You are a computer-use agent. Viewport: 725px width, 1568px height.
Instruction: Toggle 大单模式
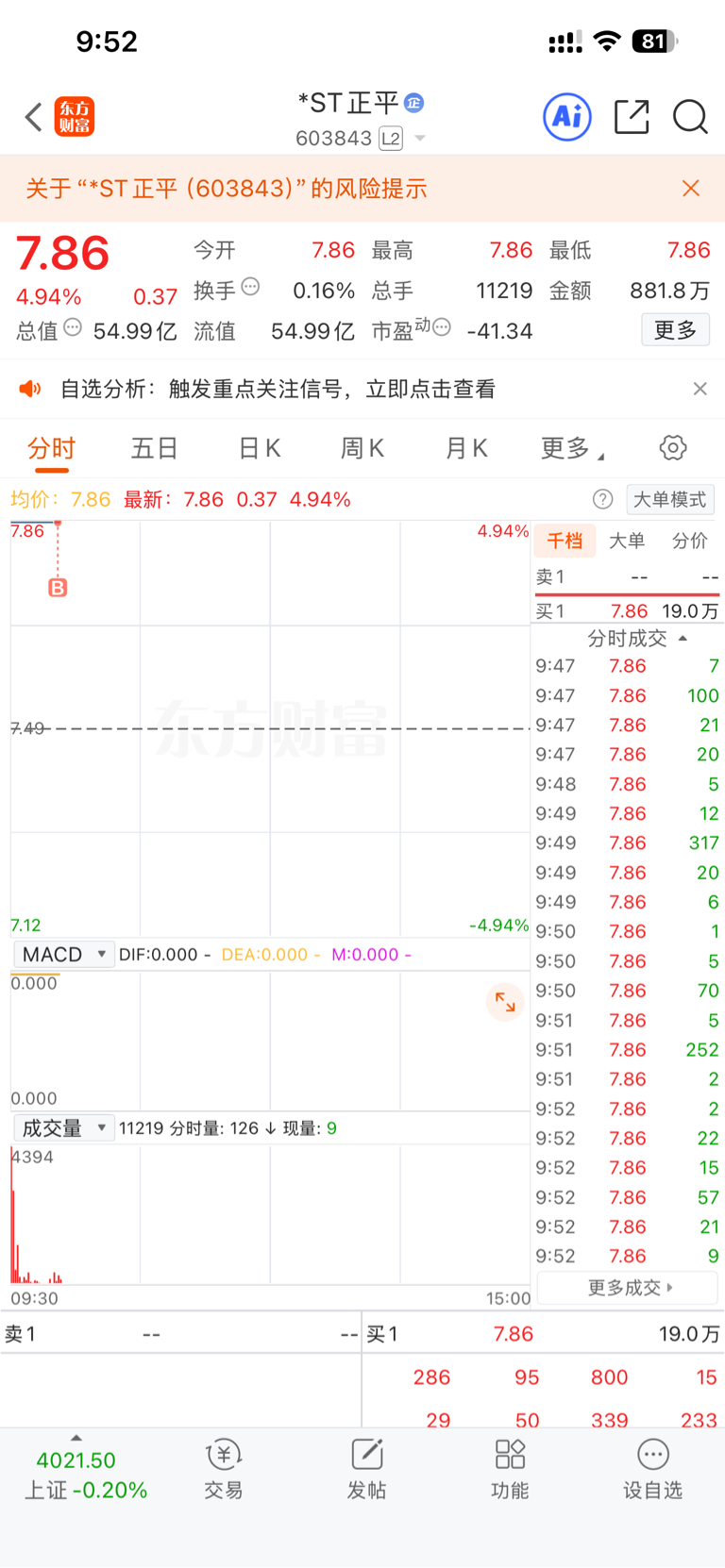tap(669, 499)
